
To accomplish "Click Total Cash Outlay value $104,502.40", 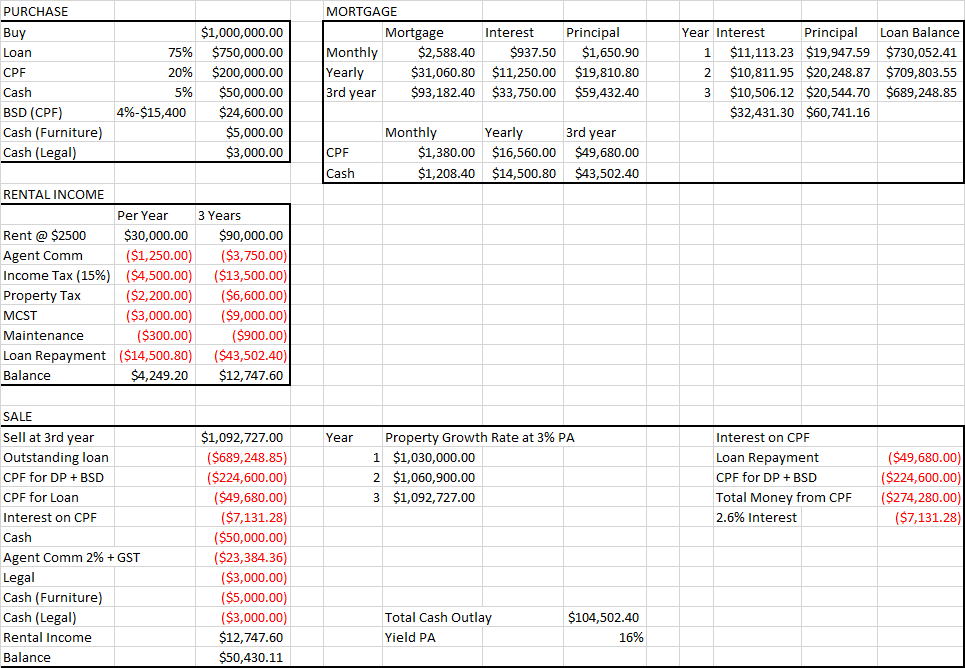I will click(603, 617).
